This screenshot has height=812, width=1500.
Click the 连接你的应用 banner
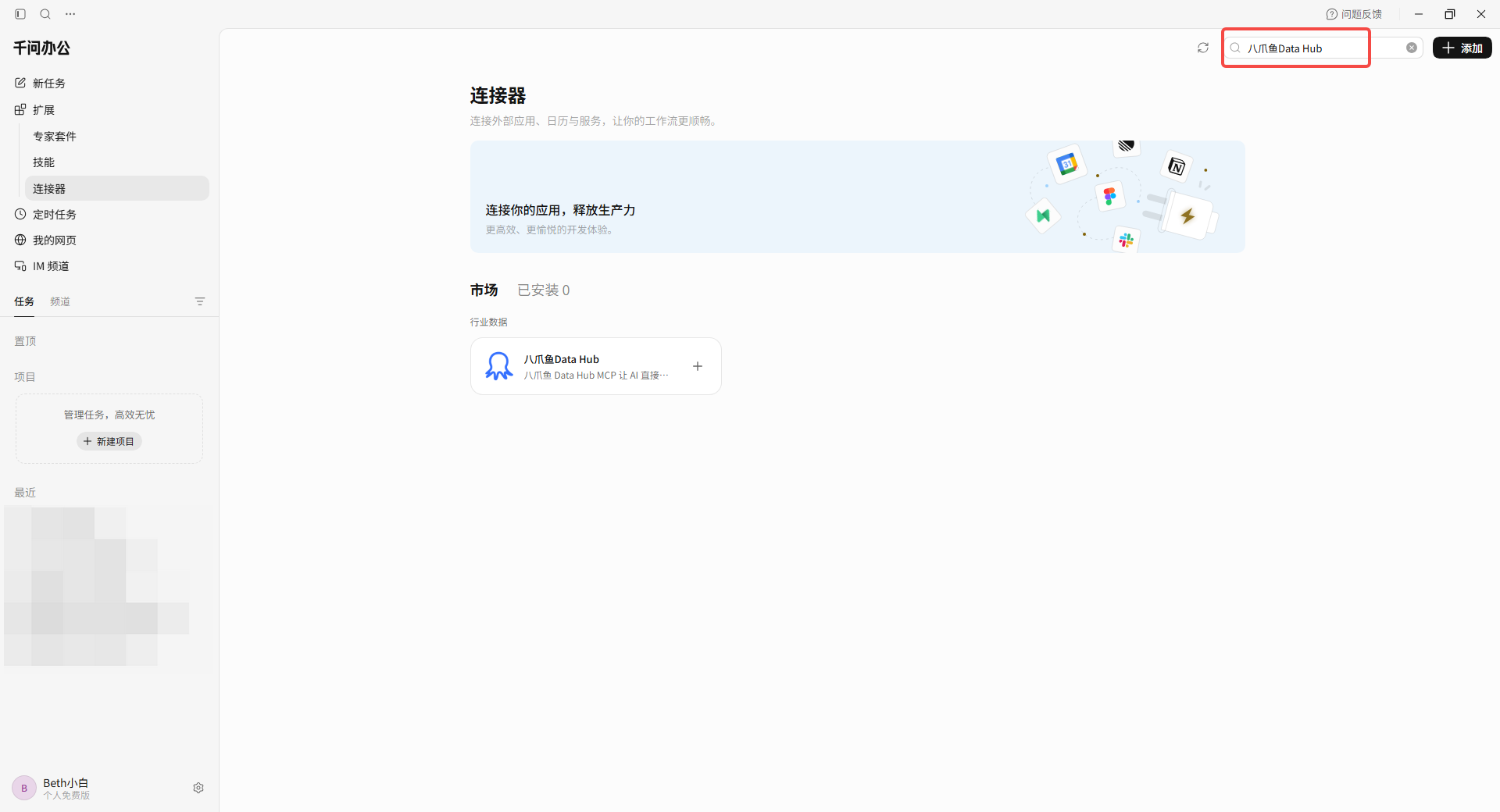[857, 197]
